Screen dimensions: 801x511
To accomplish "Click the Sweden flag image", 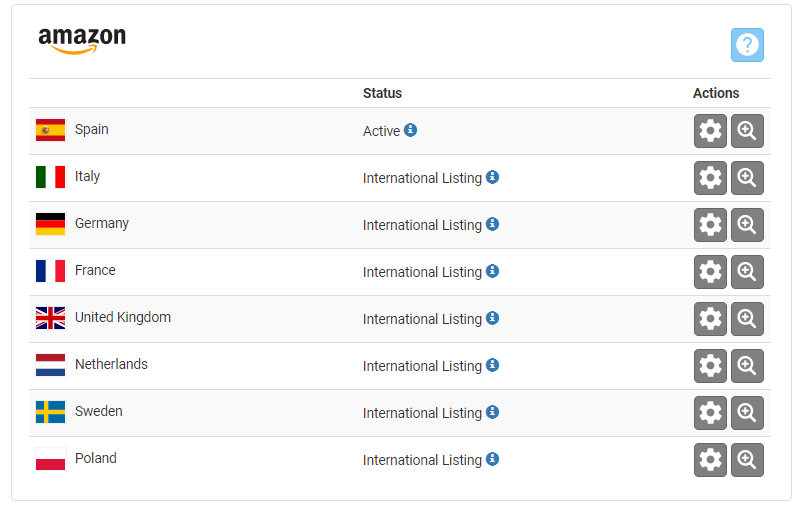I will coord(50,412).
